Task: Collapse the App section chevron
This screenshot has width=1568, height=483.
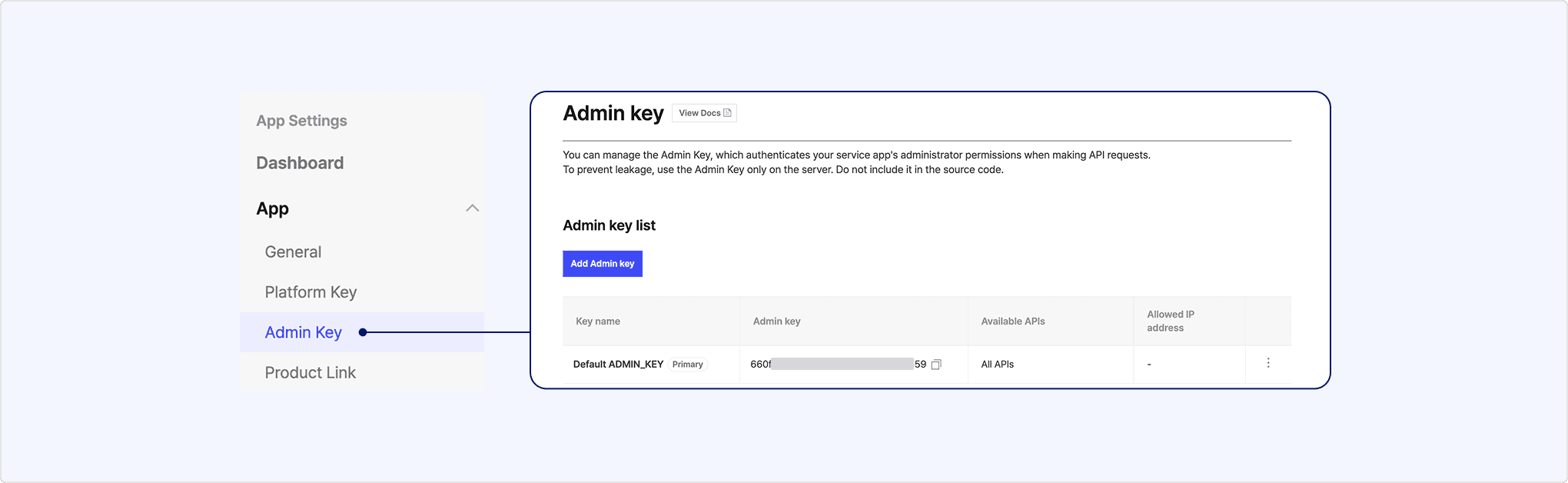Action: click(x=472, y=208)
